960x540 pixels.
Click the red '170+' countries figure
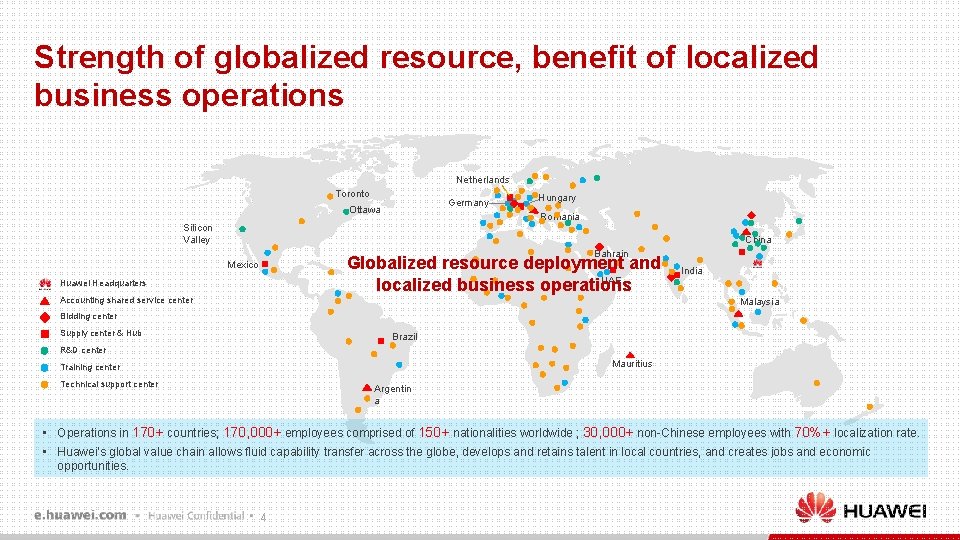pos(148,433)
